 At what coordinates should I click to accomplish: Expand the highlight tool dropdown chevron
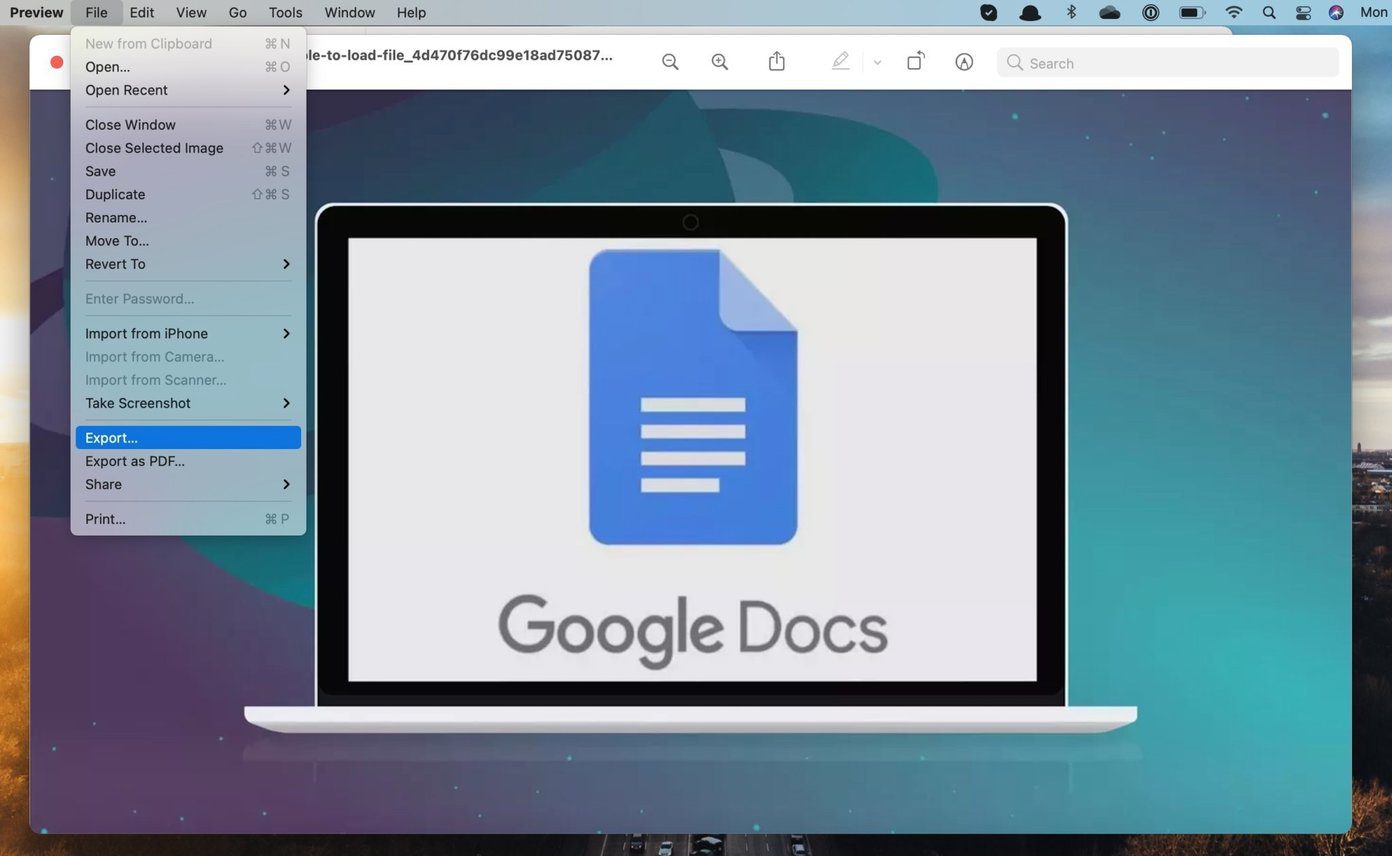click(x=877, y=62)
